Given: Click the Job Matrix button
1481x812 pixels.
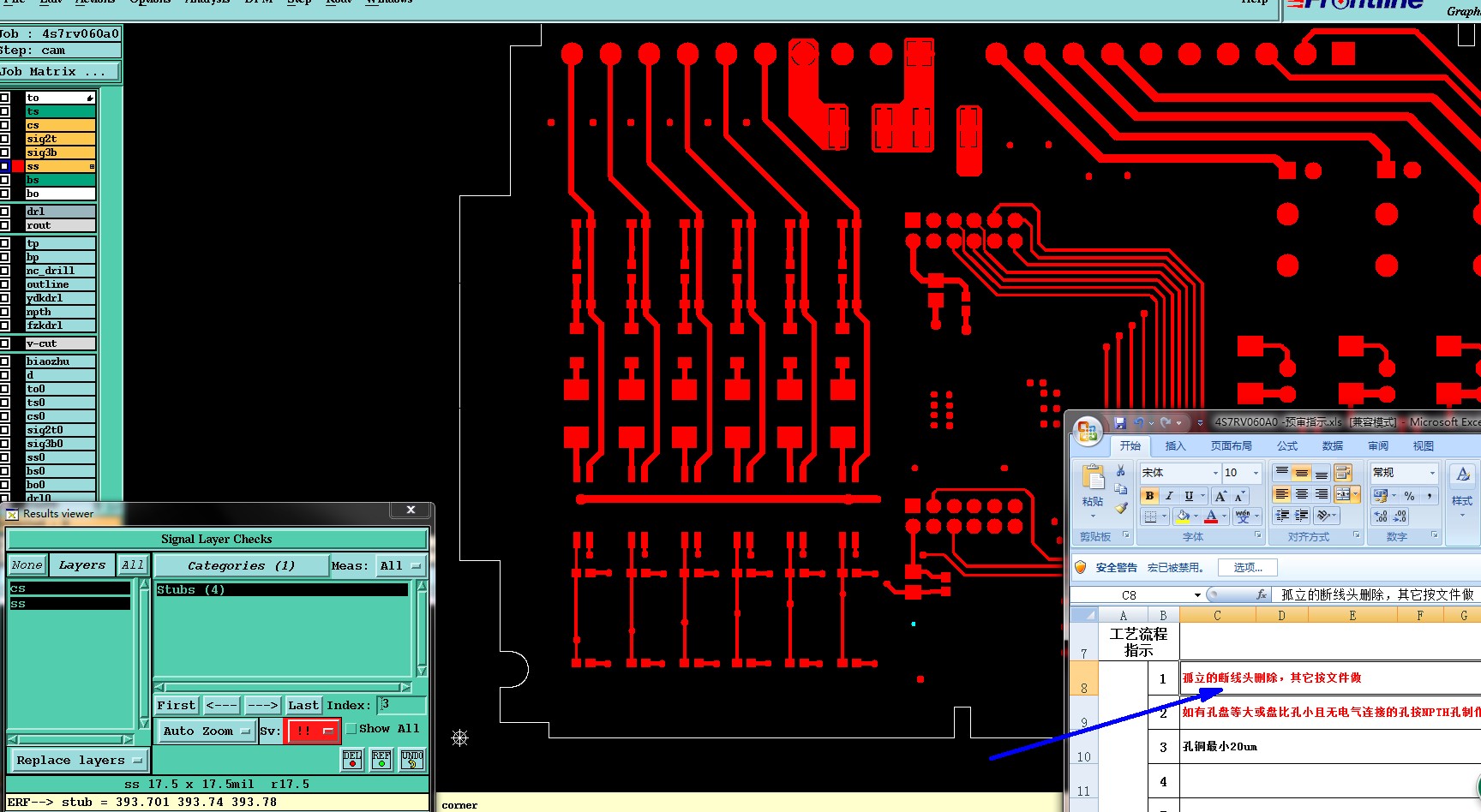Looking at the screenshot, I should (x=60, y=72).
